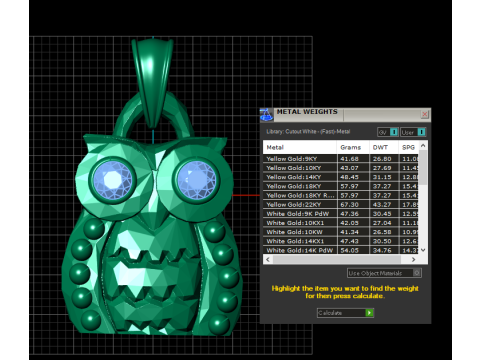Click the 43.27 DWT value

[382, 205]
